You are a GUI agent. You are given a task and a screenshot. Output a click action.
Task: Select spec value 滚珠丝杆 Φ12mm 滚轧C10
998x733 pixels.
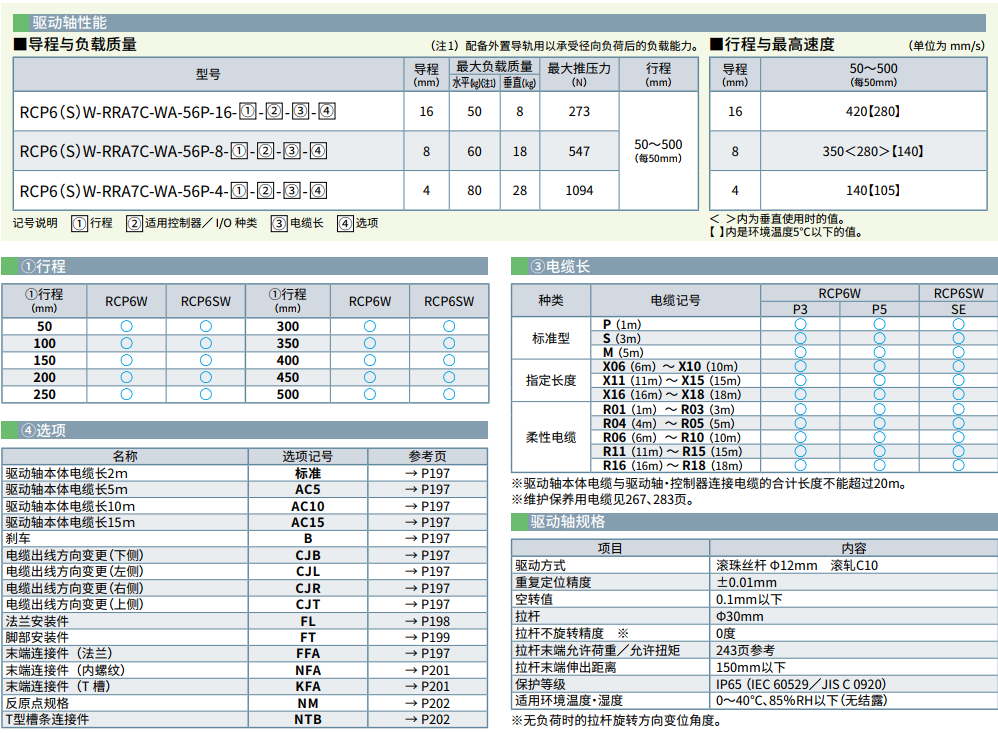(x=797, y=566)
